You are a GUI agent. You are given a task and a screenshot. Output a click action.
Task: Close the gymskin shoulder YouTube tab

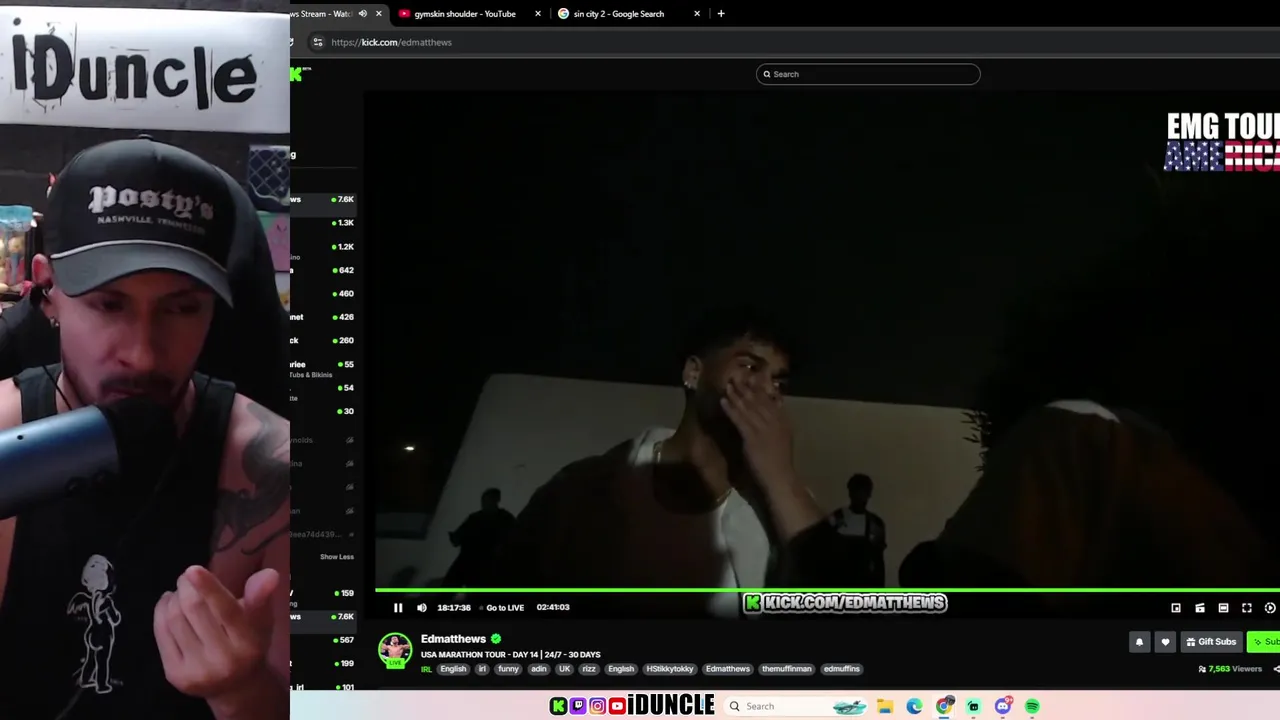pyautogui.click(x=538, y=14)
